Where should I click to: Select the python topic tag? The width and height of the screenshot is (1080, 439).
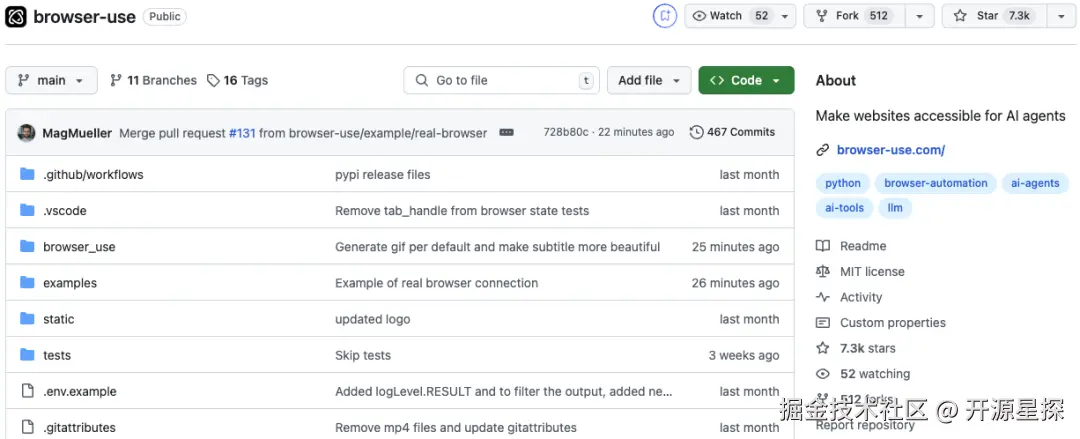tap(843, 183)
